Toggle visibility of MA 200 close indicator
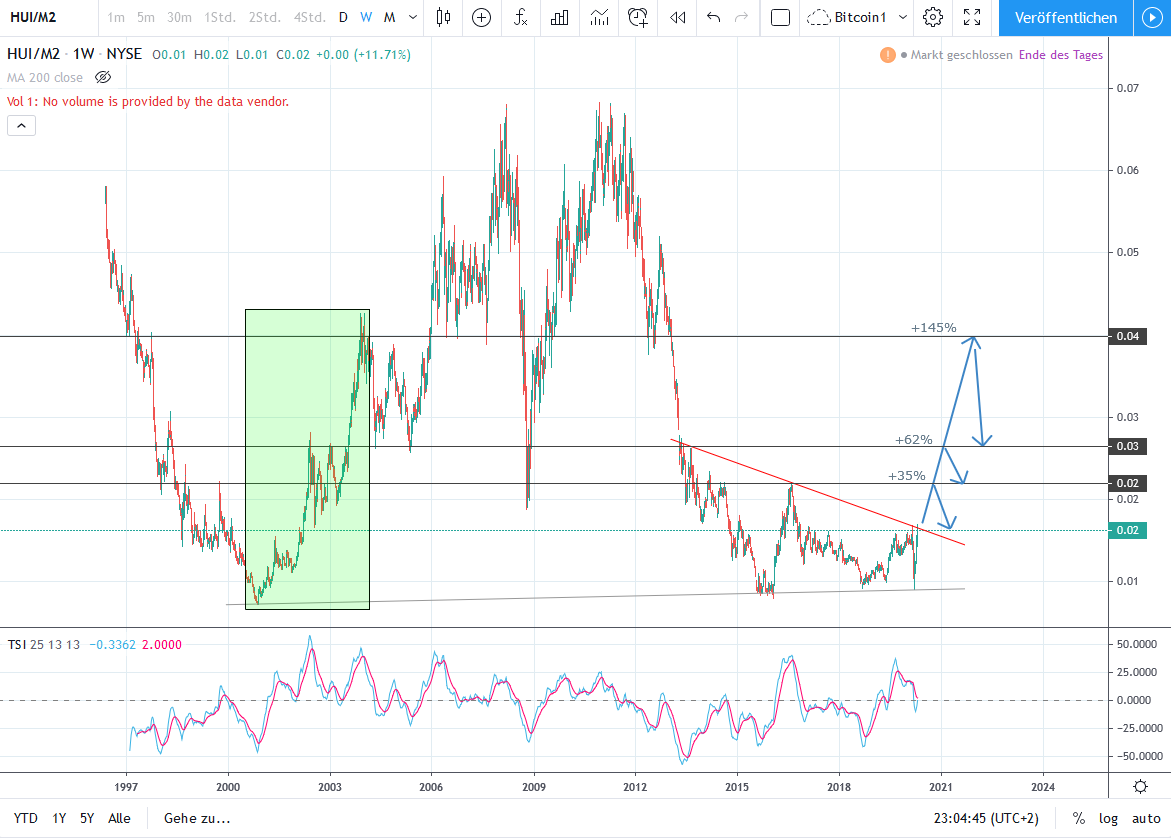The height and width of the screenshot is (838, 1171). [x=102, y=77]
